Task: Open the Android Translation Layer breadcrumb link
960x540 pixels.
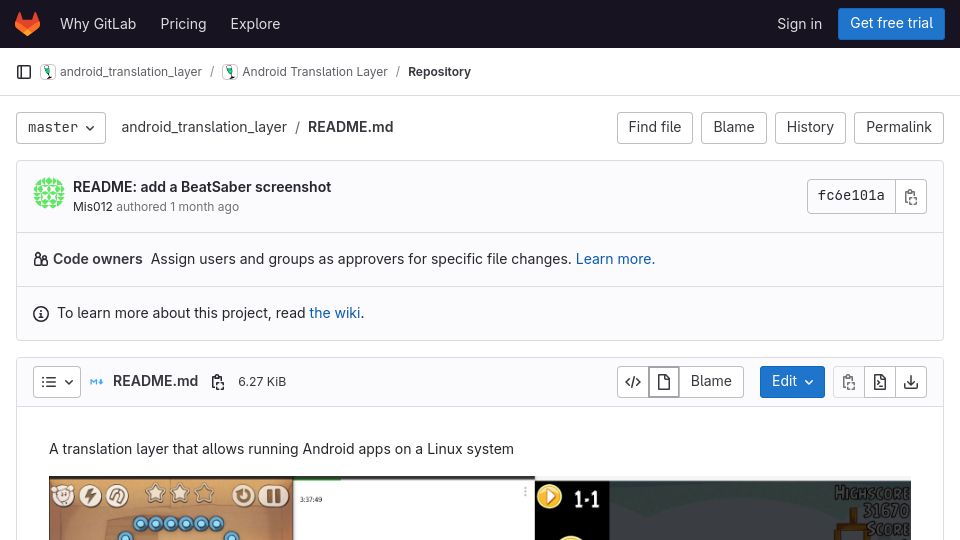Action: 315,72
